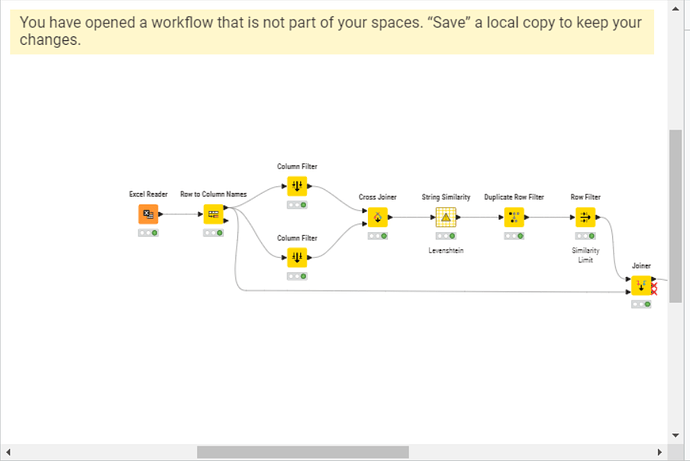Select the String Similarity node
Screen dimensions: 690x461
(445, 218)
